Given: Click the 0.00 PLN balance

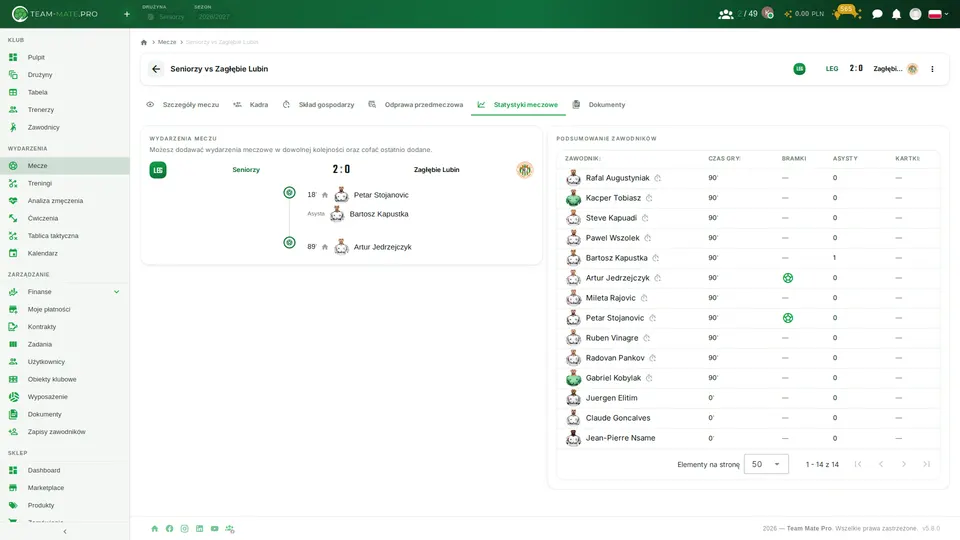Looking at the screenshot, I should click(x=804, y=13).
